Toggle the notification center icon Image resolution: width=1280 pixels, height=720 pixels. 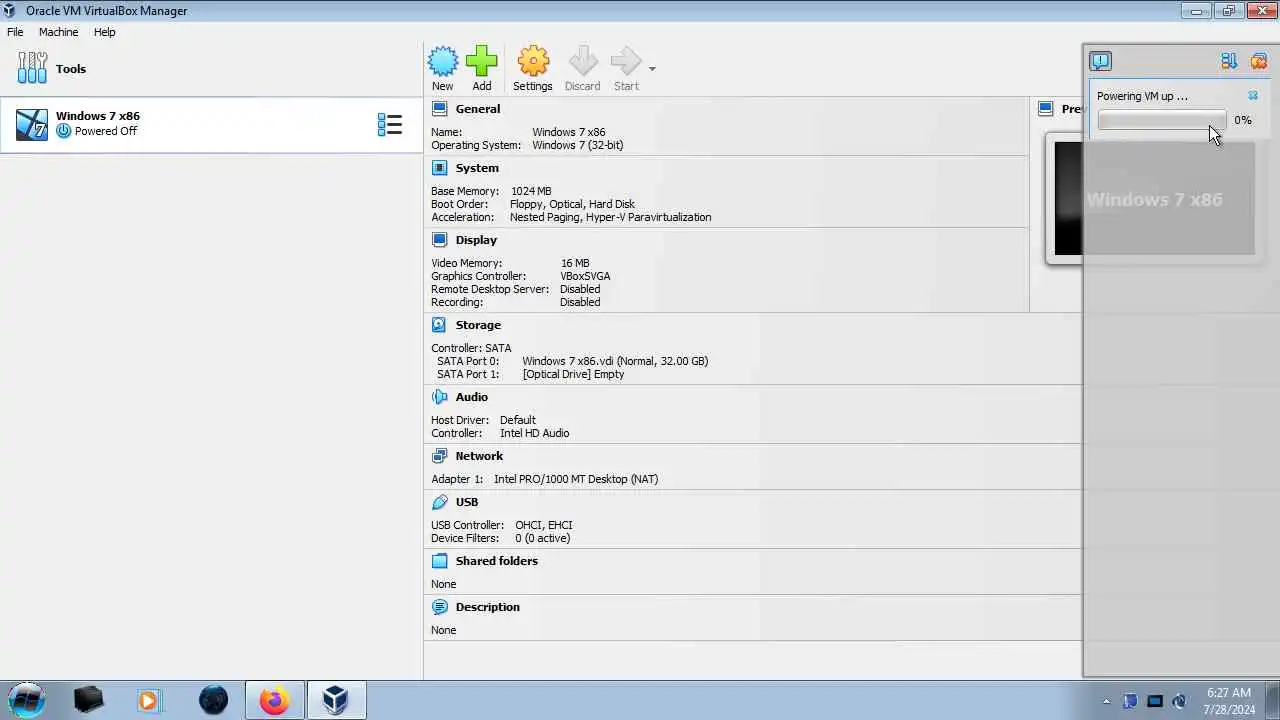point(1100,61)
